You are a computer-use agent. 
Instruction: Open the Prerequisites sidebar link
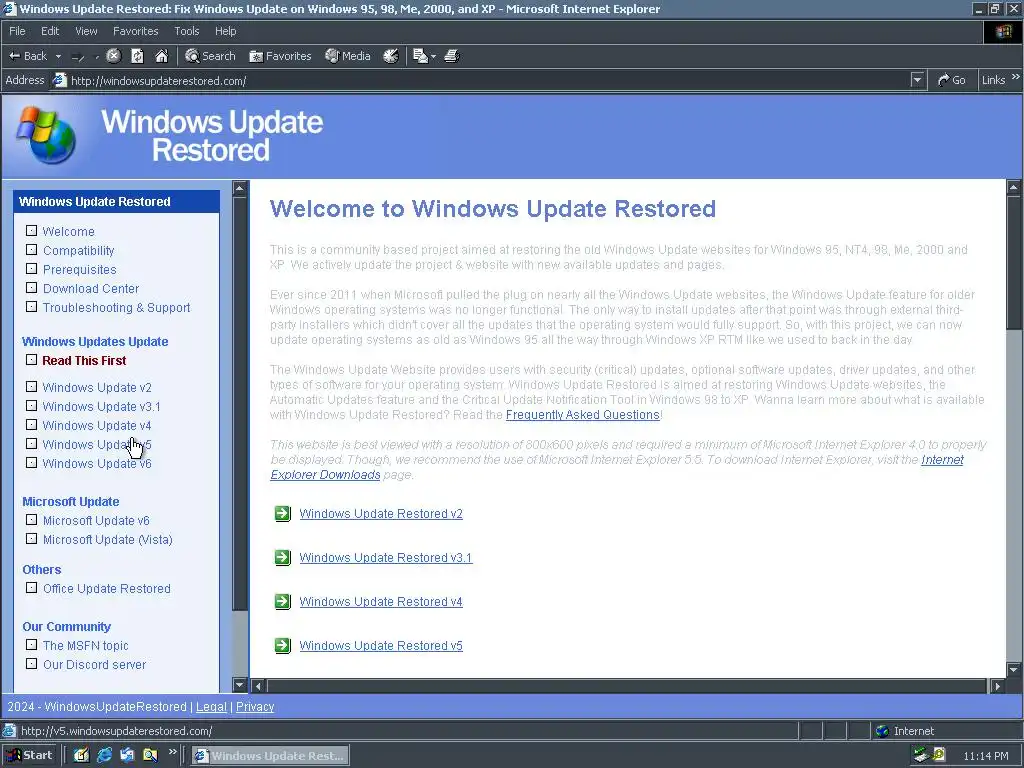coord(79,269)
